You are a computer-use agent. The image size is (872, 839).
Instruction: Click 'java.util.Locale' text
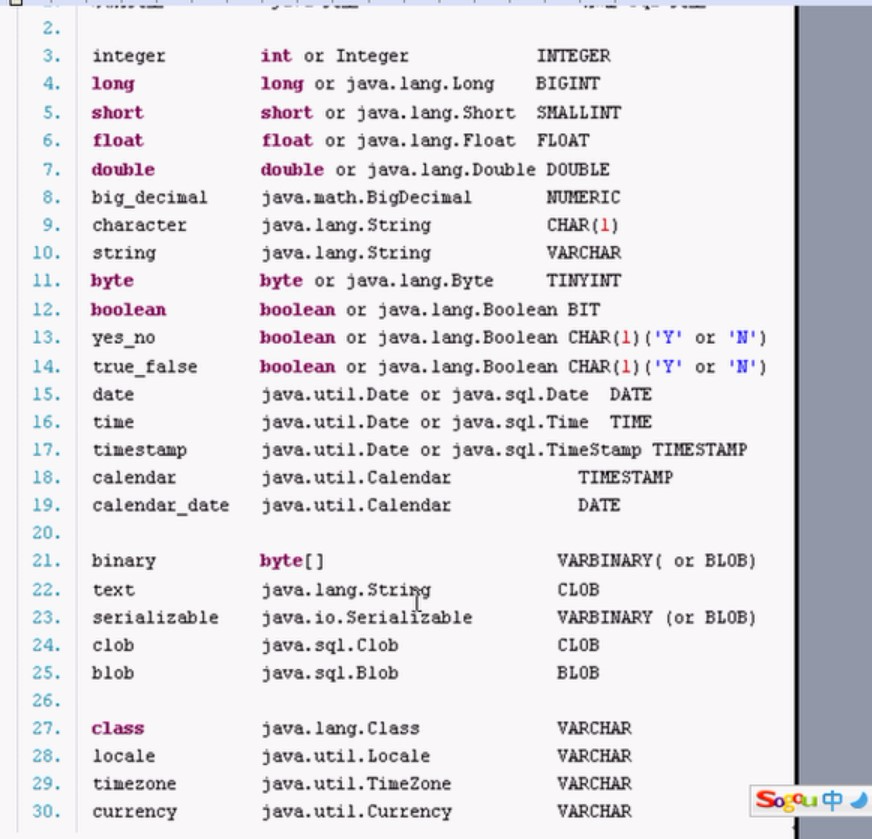click(x=345, y=756)
